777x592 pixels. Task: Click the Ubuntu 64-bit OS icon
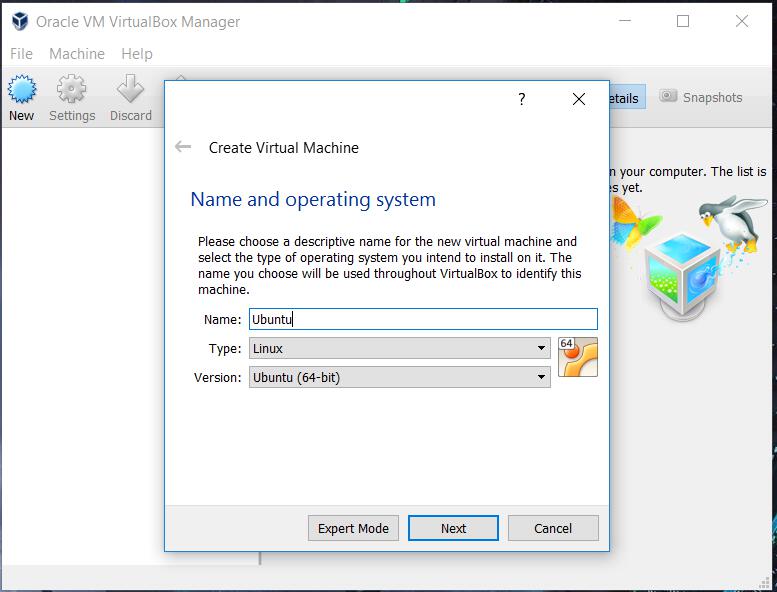pos(578,357)
